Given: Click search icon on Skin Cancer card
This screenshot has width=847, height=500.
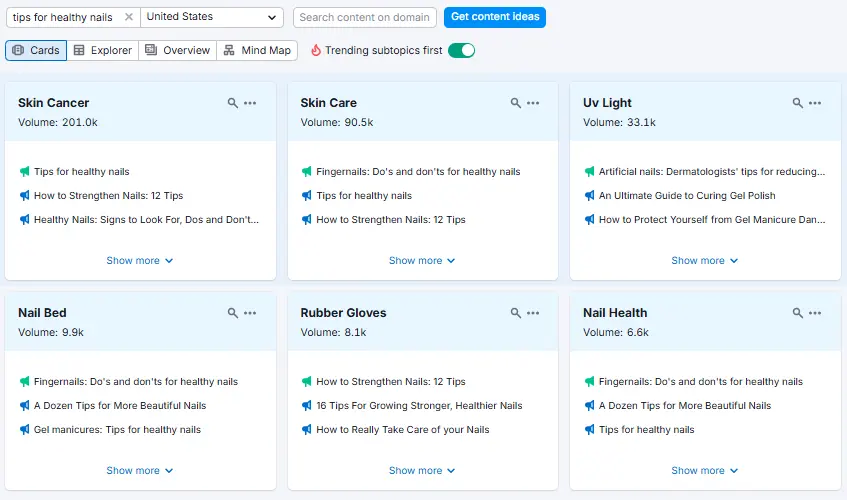Looking at the screenshot, I should click(x=233, y=103).
